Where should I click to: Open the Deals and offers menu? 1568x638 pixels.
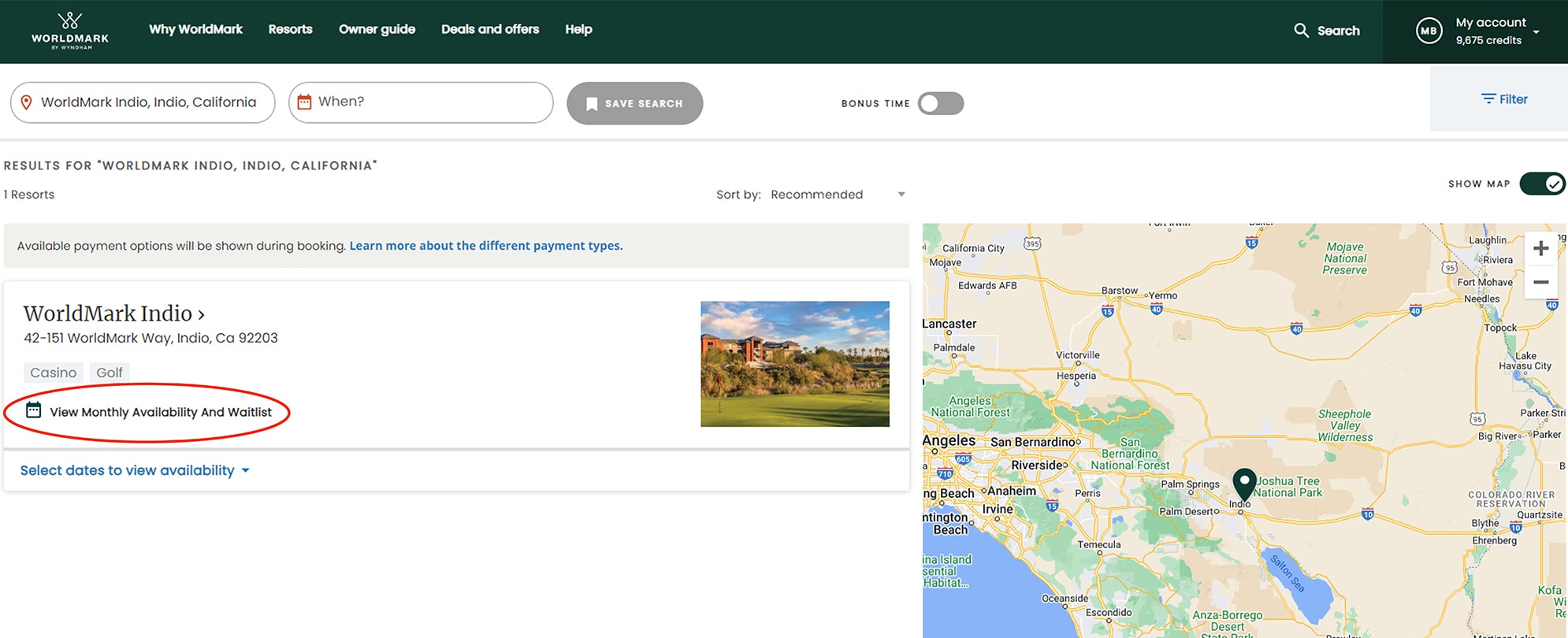click(x=489, y=29)
